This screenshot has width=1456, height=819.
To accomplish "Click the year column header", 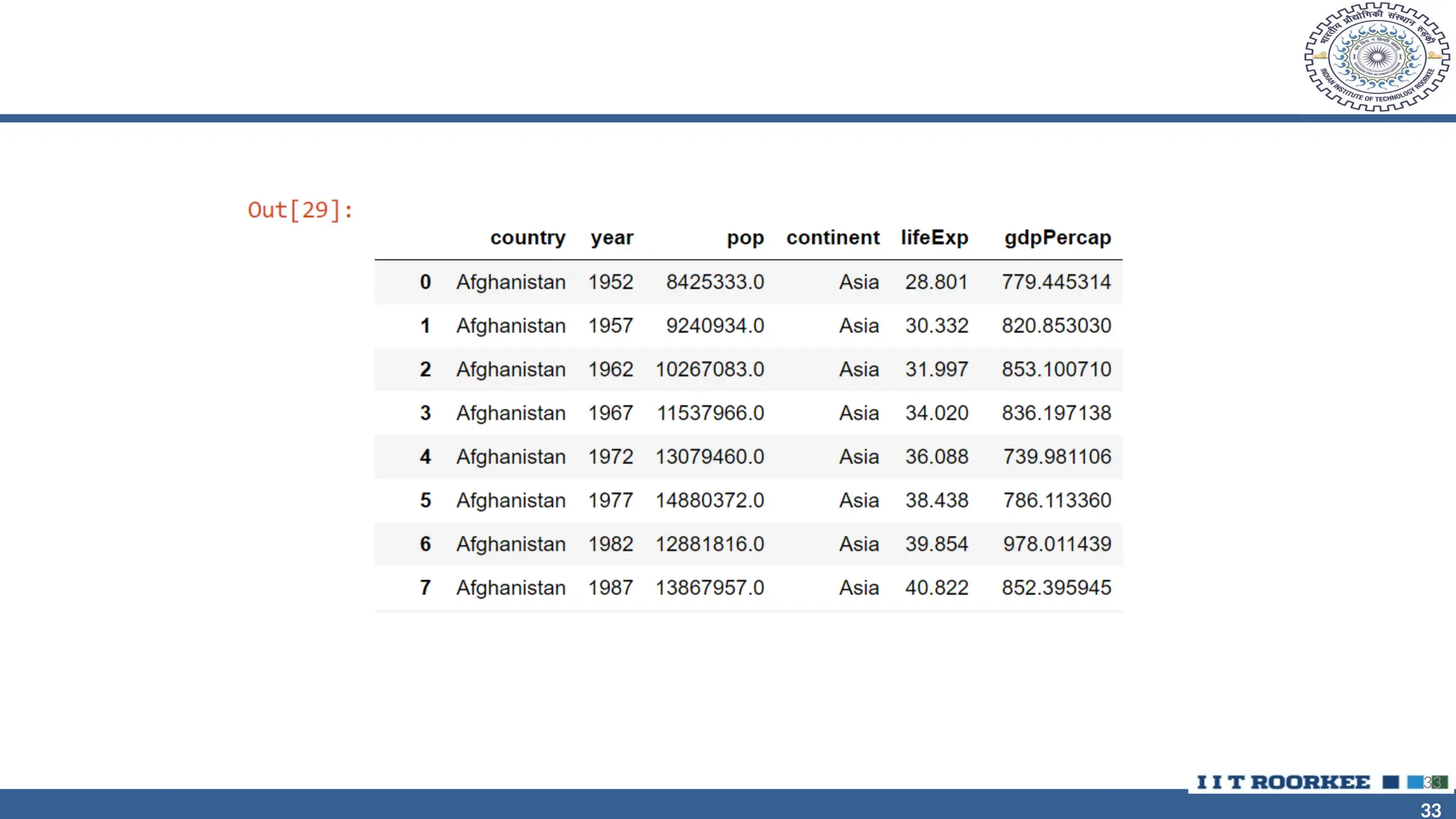I will click(x=611, y=237).
